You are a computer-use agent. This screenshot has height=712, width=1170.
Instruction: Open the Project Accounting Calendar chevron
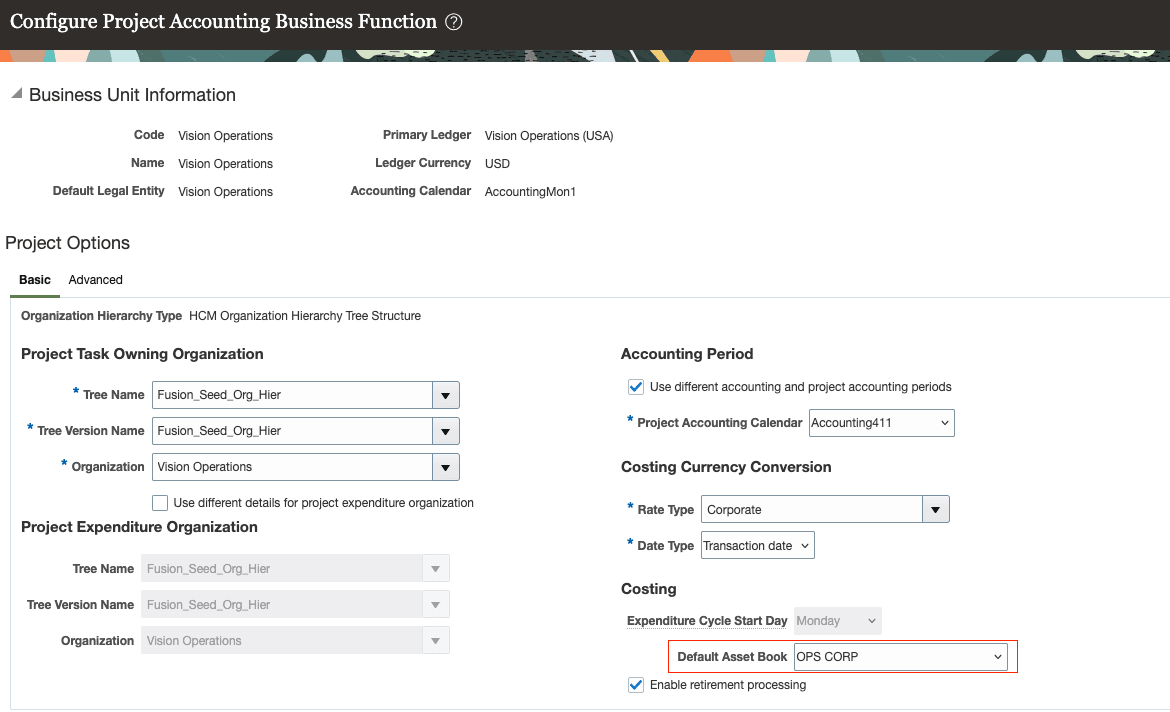pos(941,422)
